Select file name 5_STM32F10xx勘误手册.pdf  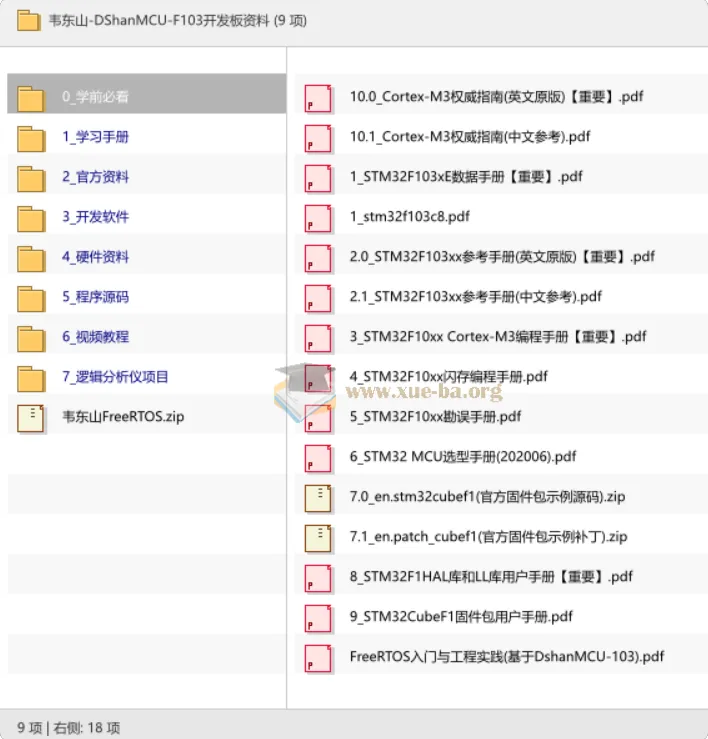(435, 417)
